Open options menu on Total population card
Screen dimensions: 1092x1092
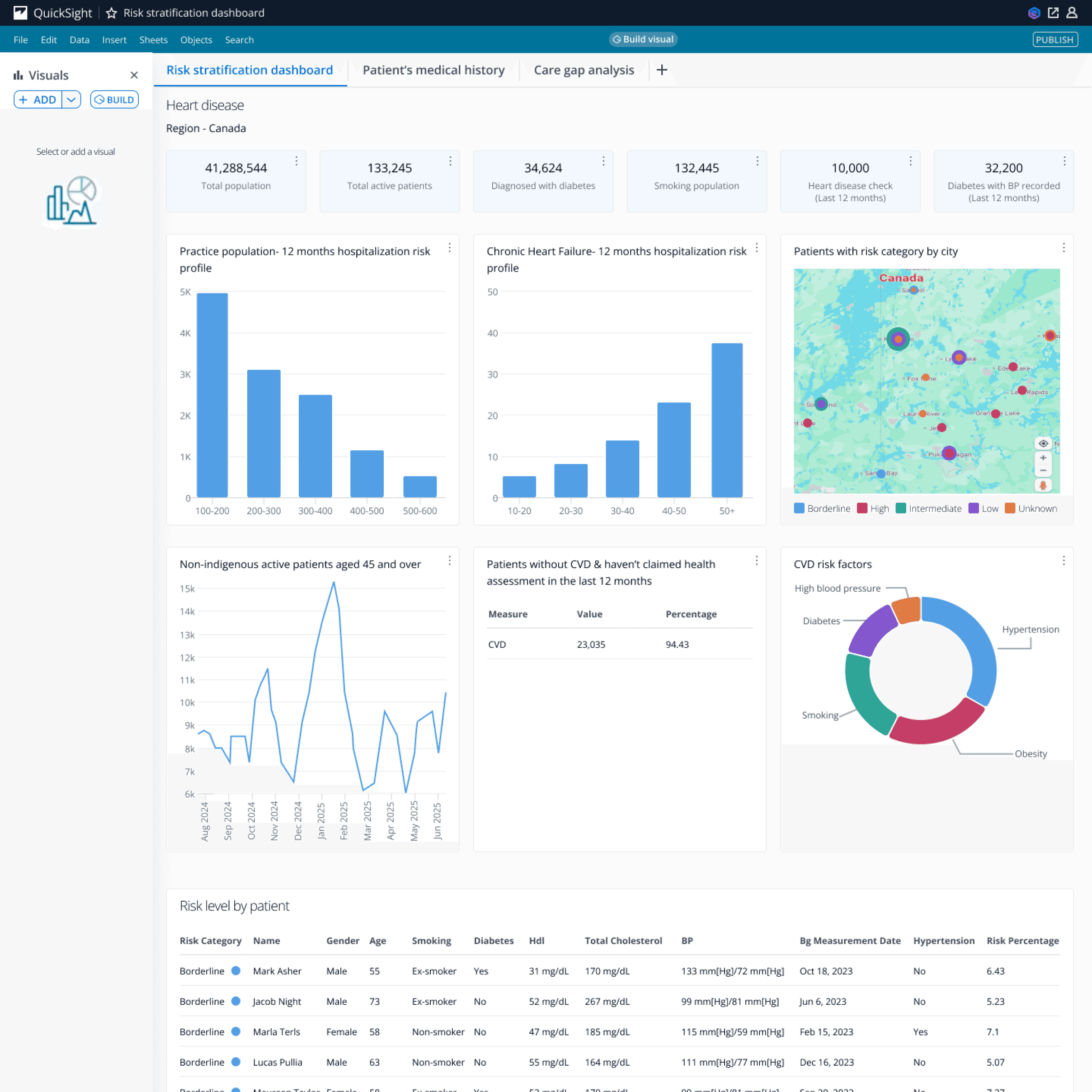(296, 162)
